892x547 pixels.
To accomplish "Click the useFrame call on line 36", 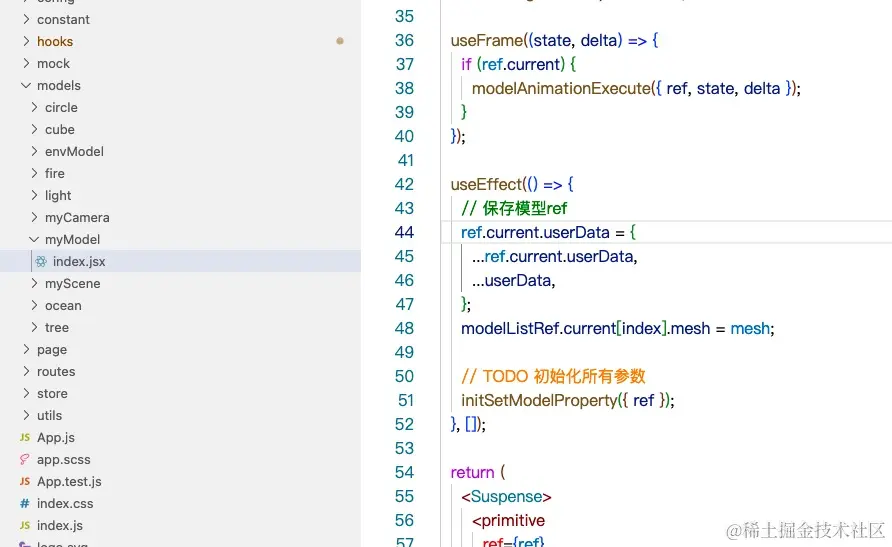I will click(x=486, y=40).
